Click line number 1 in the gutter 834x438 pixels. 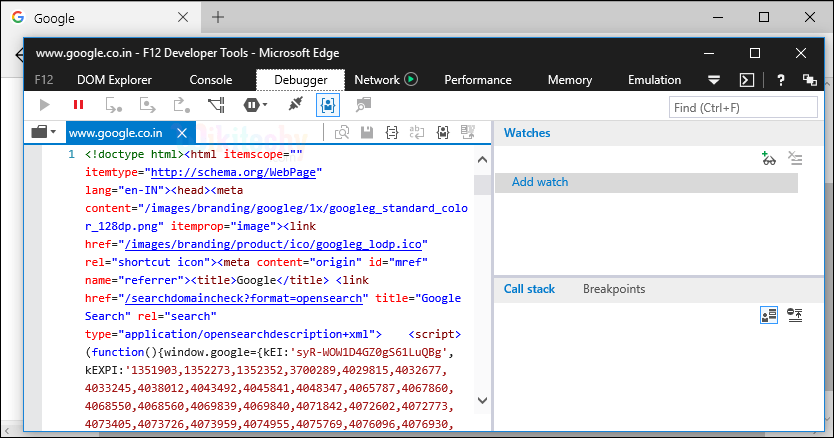point(71,154)
